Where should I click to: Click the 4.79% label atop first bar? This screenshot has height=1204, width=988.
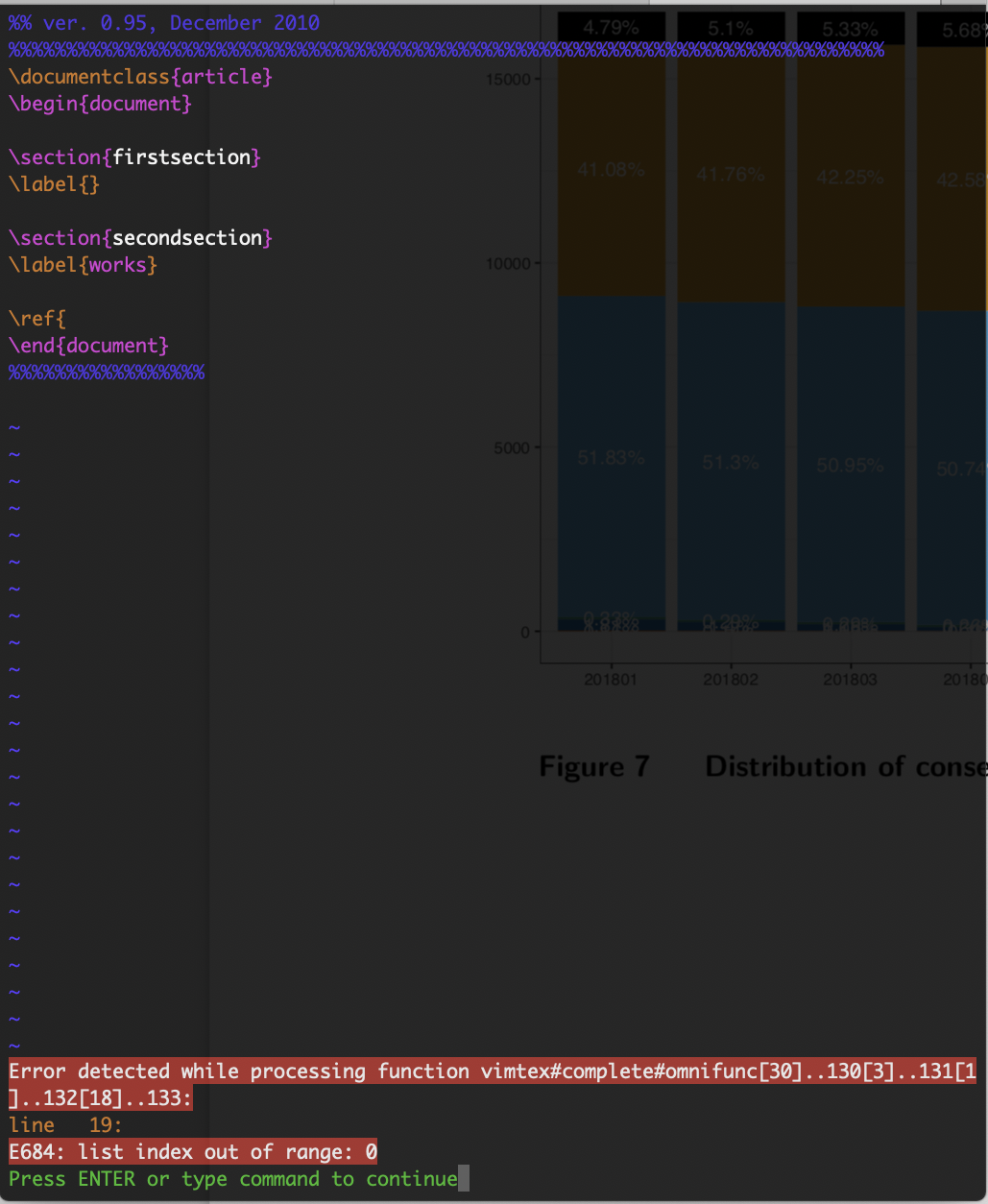pyautogui.click(x=612, y=28)
